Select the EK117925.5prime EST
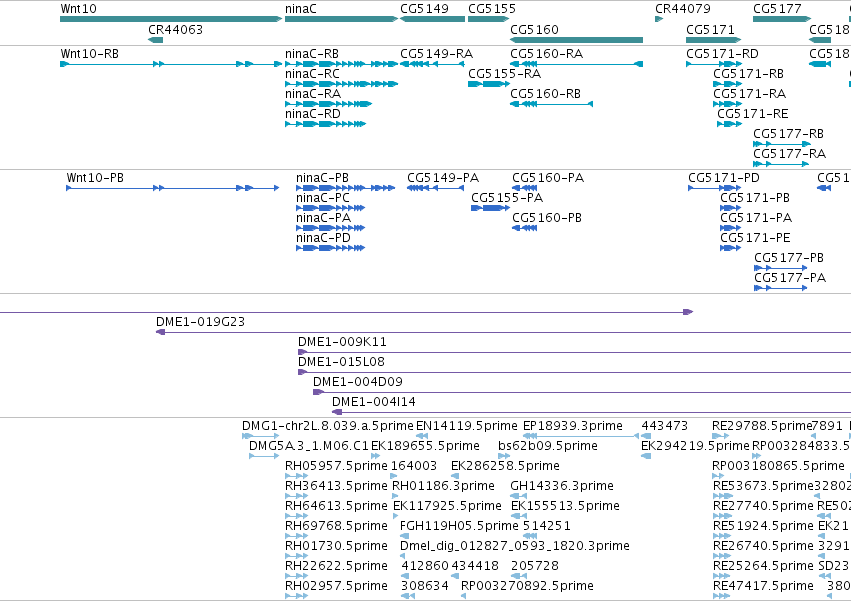Viewport: 851px width, 601px height. coord(397,516)
